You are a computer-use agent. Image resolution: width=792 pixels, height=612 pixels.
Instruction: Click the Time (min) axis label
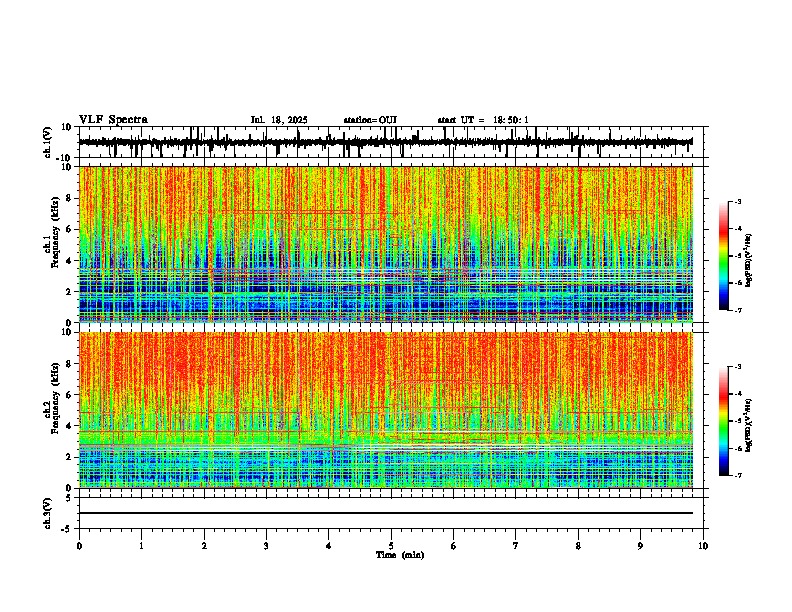pos(400,555)
